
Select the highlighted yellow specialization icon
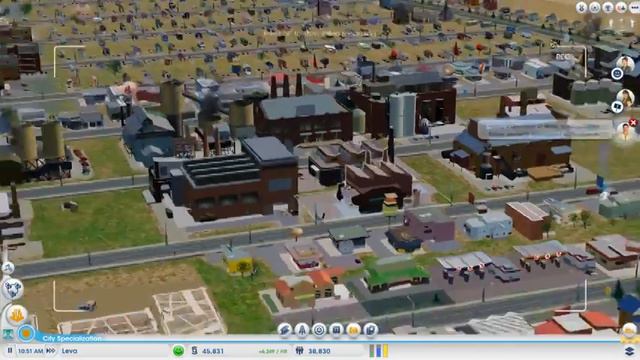coord(353,329)
